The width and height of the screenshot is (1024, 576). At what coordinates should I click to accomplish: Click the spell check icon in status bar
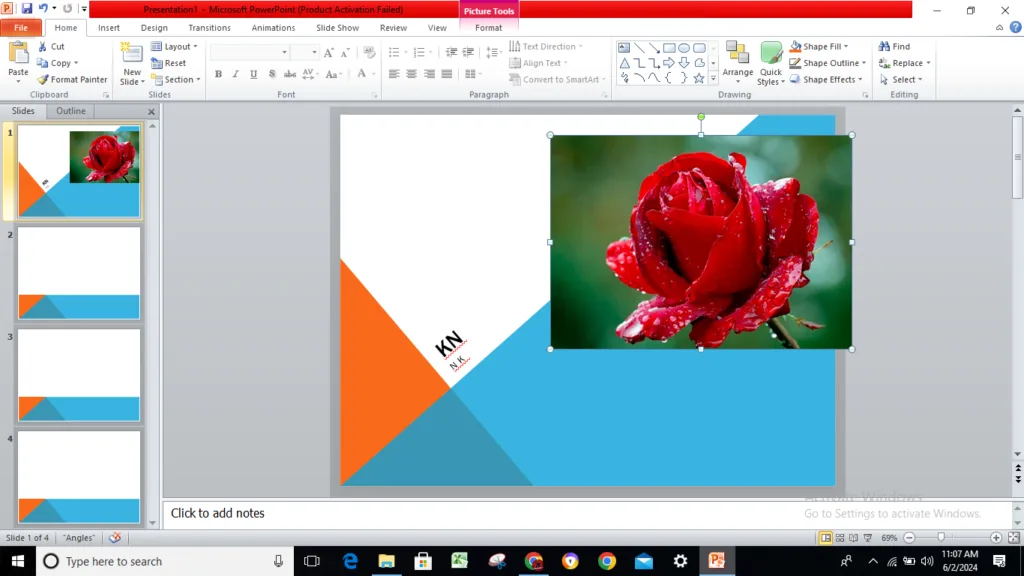pyautogui.click(x=115, y=538)
